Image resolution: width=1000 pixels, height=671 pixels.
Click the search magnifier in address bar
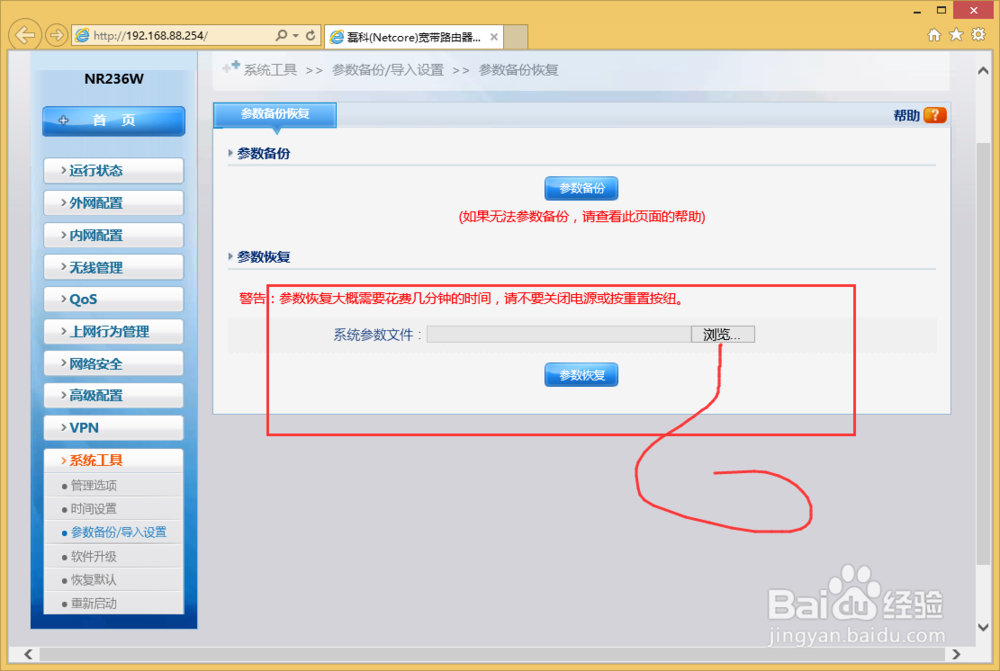(281, 36)
